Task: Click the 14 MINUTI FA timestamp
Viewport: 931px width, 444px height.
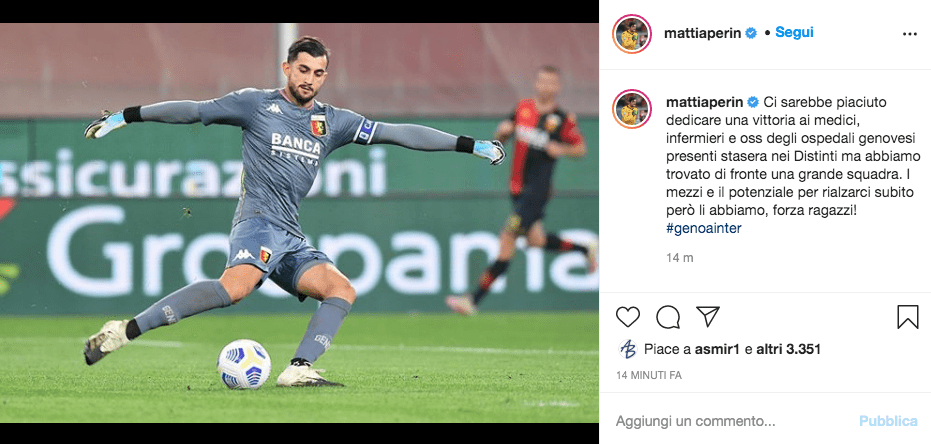Action: (649, 375)
